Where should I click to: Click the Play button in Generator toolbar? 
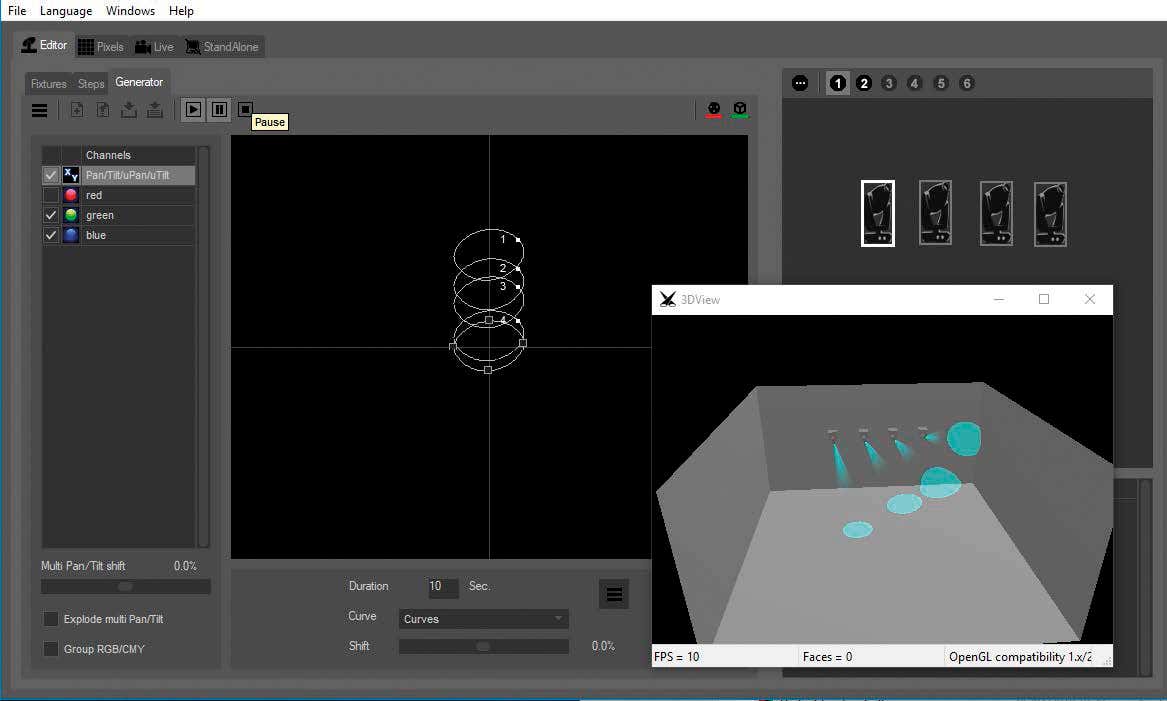tap(194, 109)
